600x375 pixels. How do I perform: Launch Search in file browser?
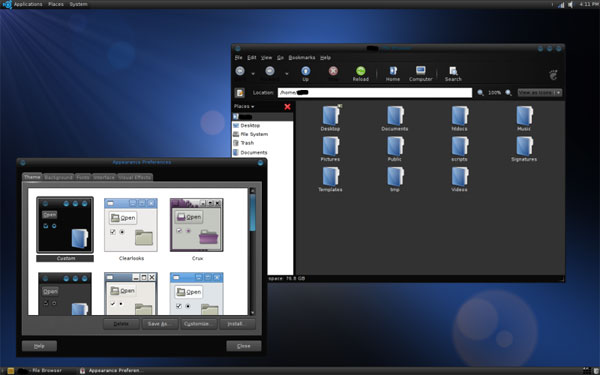point(453,73)
